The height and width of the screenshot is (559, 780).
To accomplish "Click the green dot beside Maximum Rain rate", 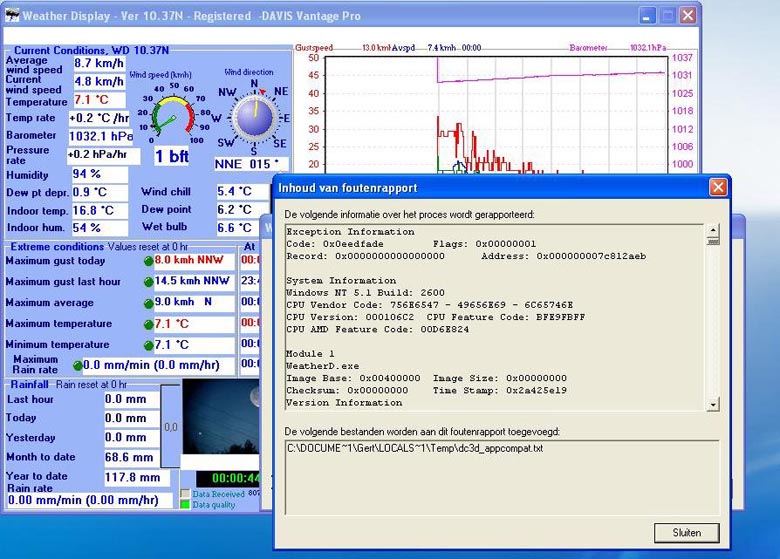I will tap(77, 366).
